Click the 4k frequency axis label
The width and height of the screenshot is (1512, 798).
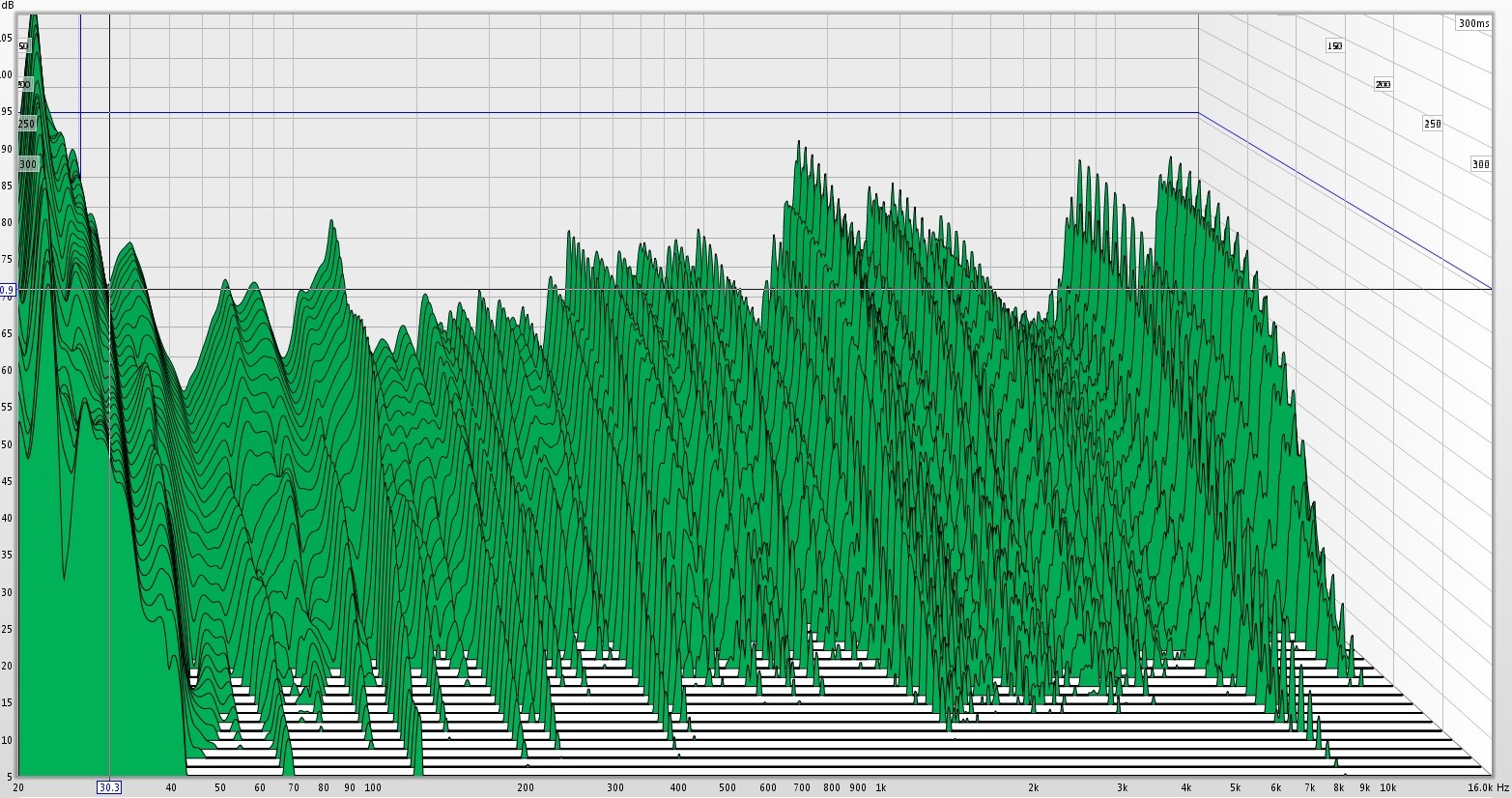point(1186,787)
